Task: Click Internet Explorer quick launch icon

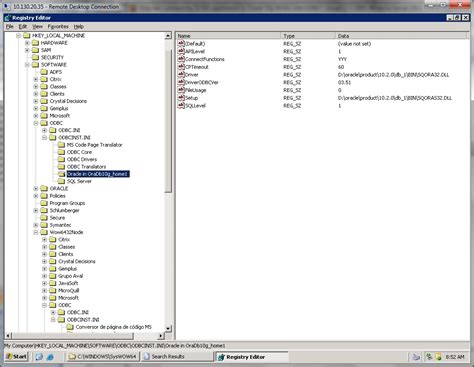Action: [x=50, y=357]
